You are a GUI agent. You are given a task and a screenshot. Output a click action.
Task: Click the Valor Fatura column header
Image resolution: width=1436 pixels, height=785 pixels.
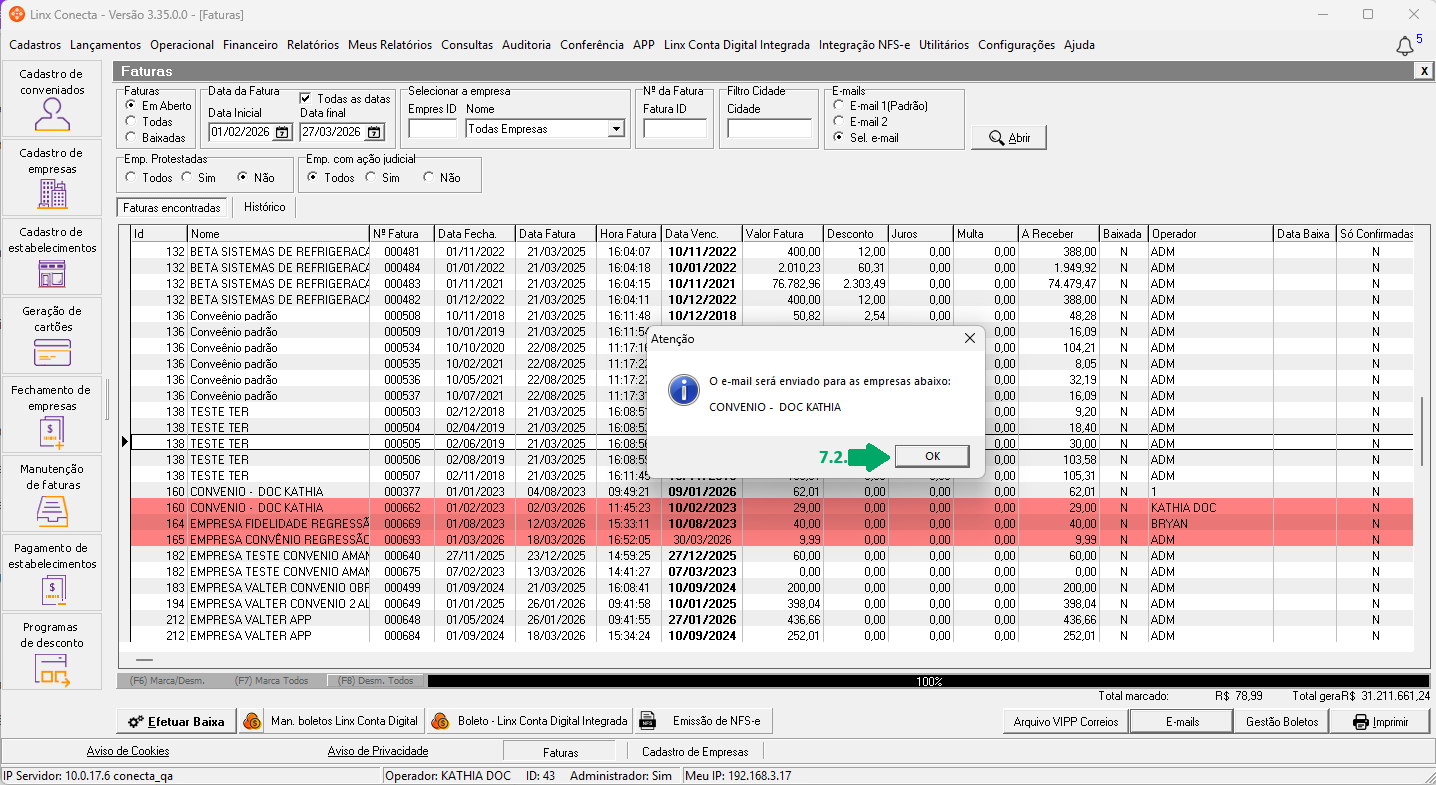pyautogui.click(x=783, y=234)
